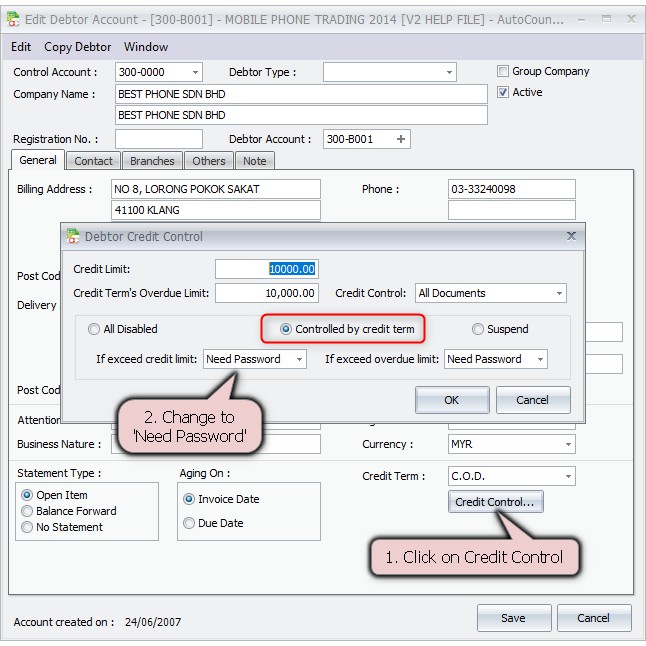Click the Credit Control... button
This screenshot has height=646, width=646.
click(x=495, y=502)
